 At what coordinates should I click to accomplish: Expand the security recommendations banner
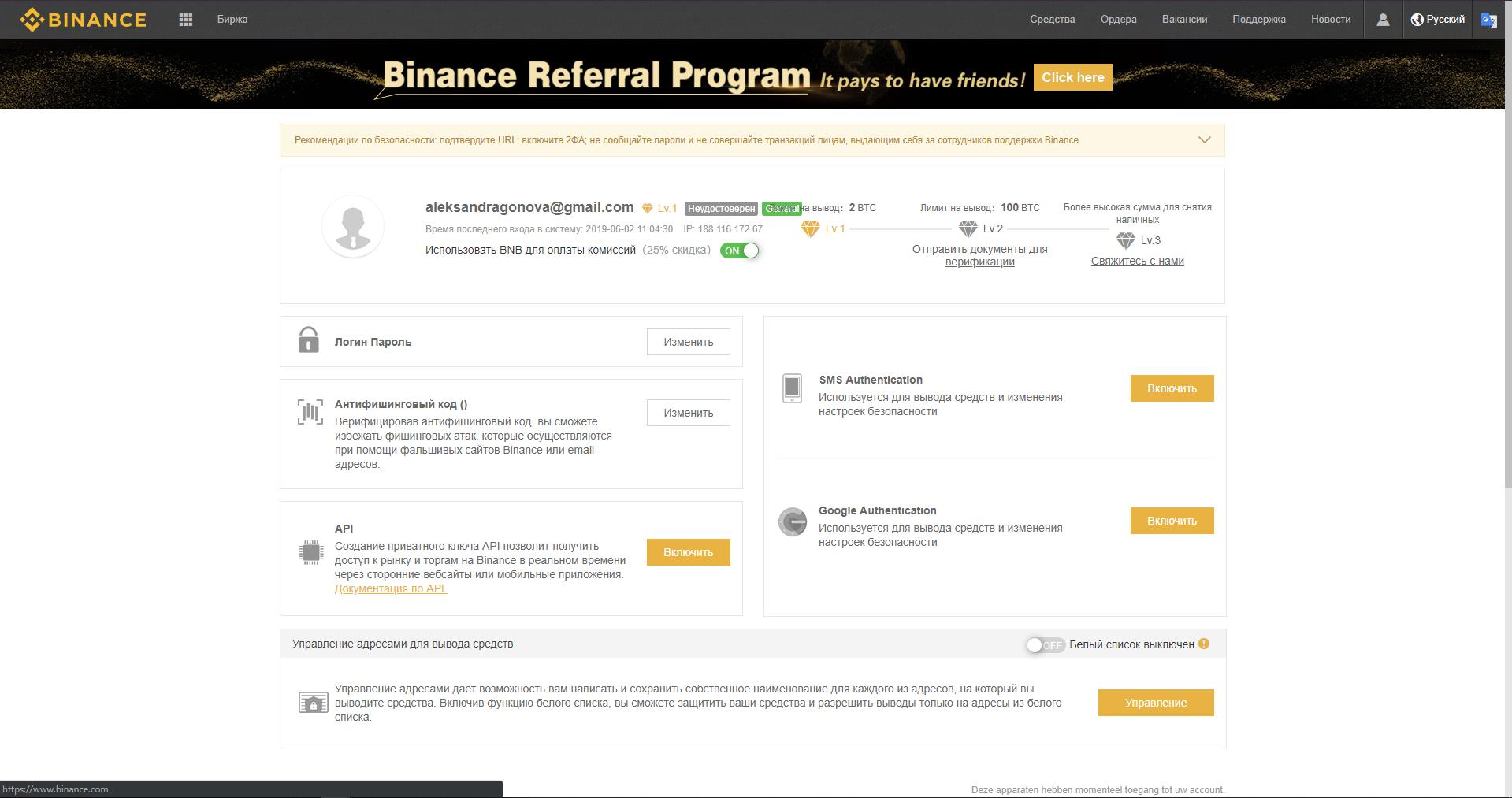coord(1205,140)
